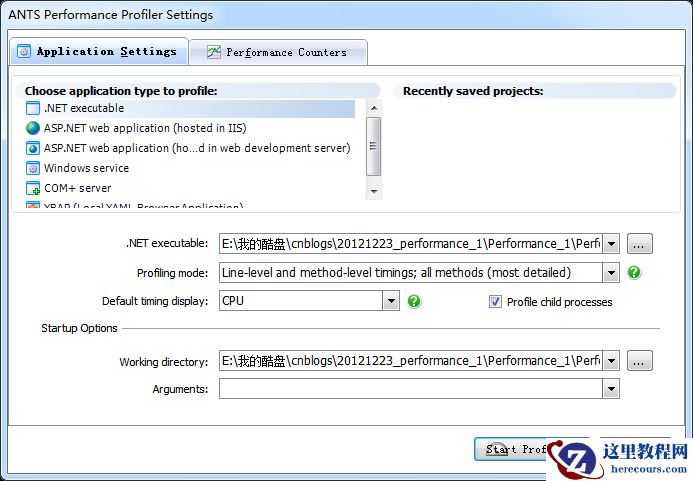Click the application type list scroll down arrow

click(374, 192)
